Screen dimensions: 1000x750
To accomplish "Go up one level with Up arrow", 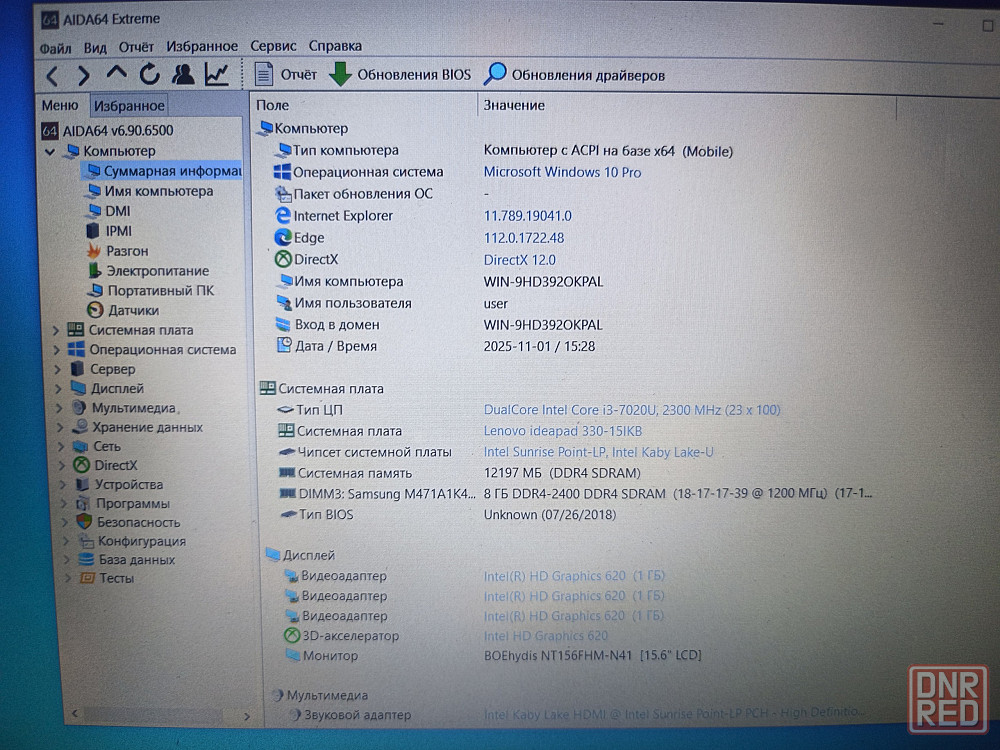I will [117, 74].
